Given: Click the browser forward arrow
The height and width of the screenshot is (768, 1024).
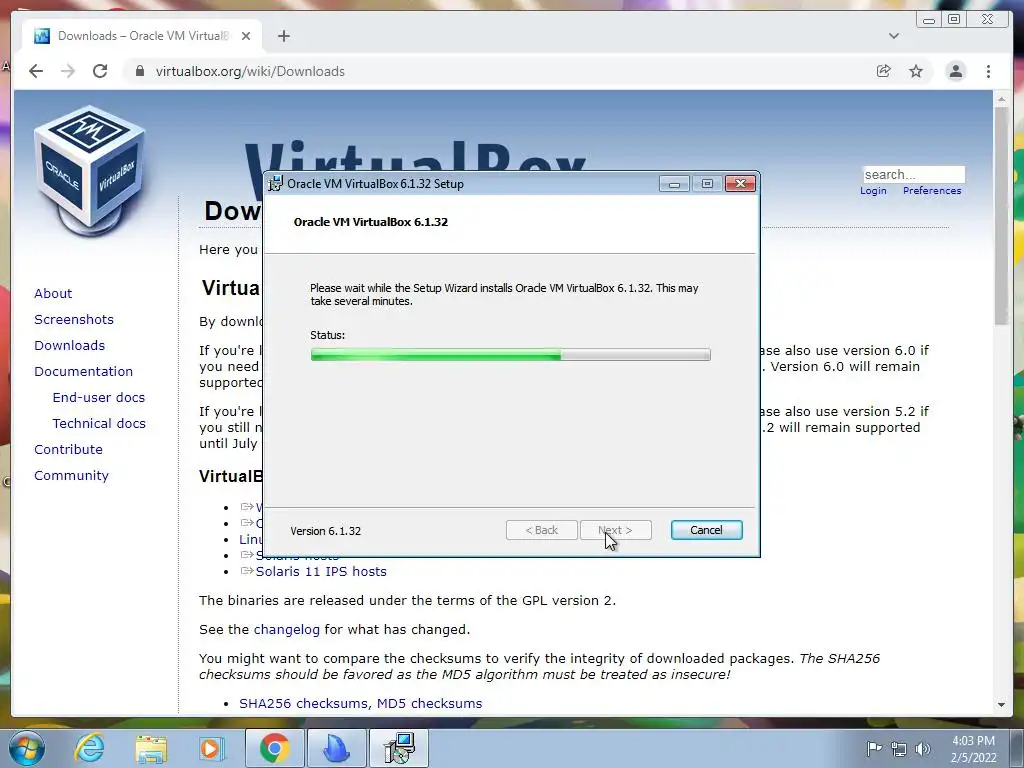Looking at the screenshot, I should [68, 71].
